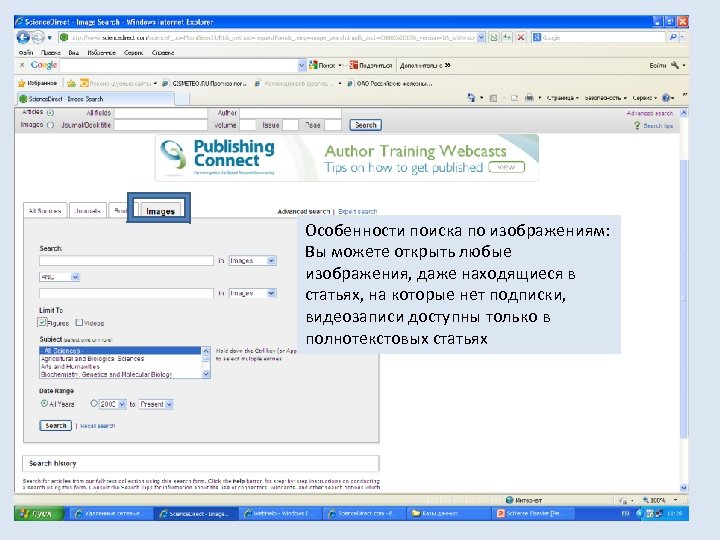The width and height of the screenshot is (720, 540).
Task: Open the Expert search link
Action: pos(357,211)
